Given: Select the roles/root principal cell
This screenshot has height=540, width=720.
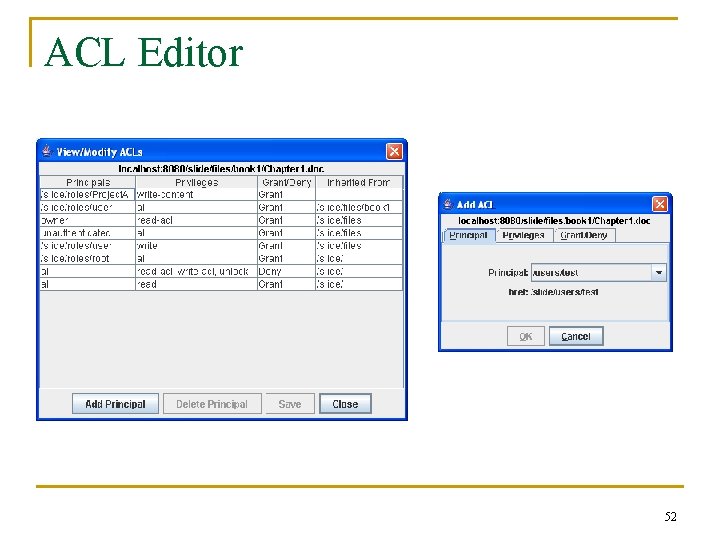Looking at the screenshot, I should (x=87, y=259).
